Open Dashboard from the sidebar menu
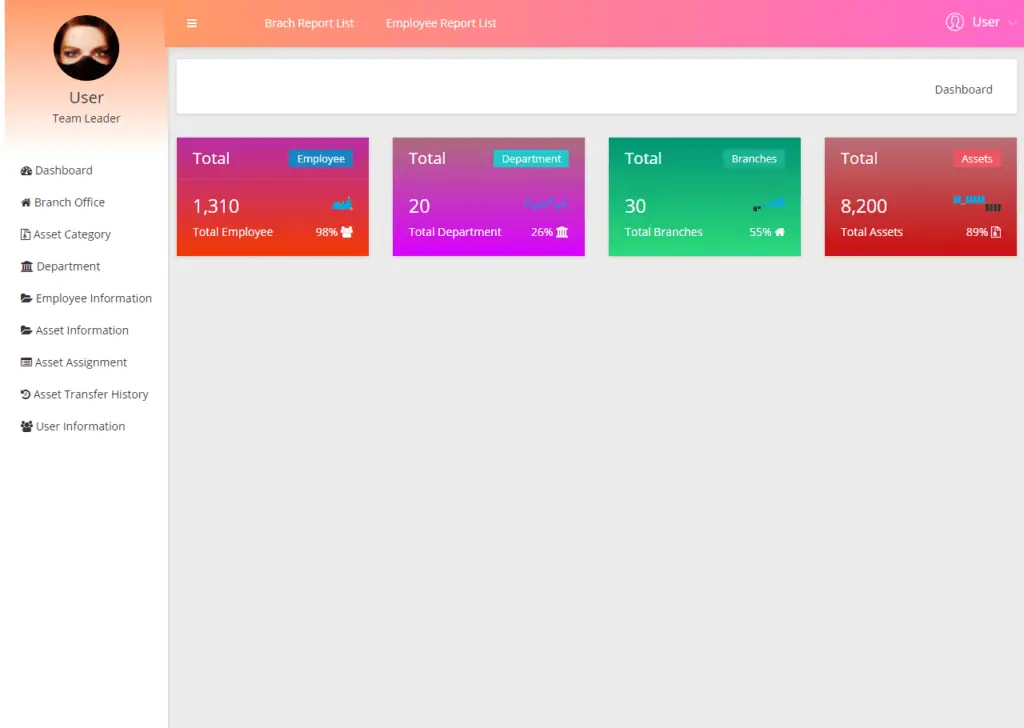 [x=63, y=170]
